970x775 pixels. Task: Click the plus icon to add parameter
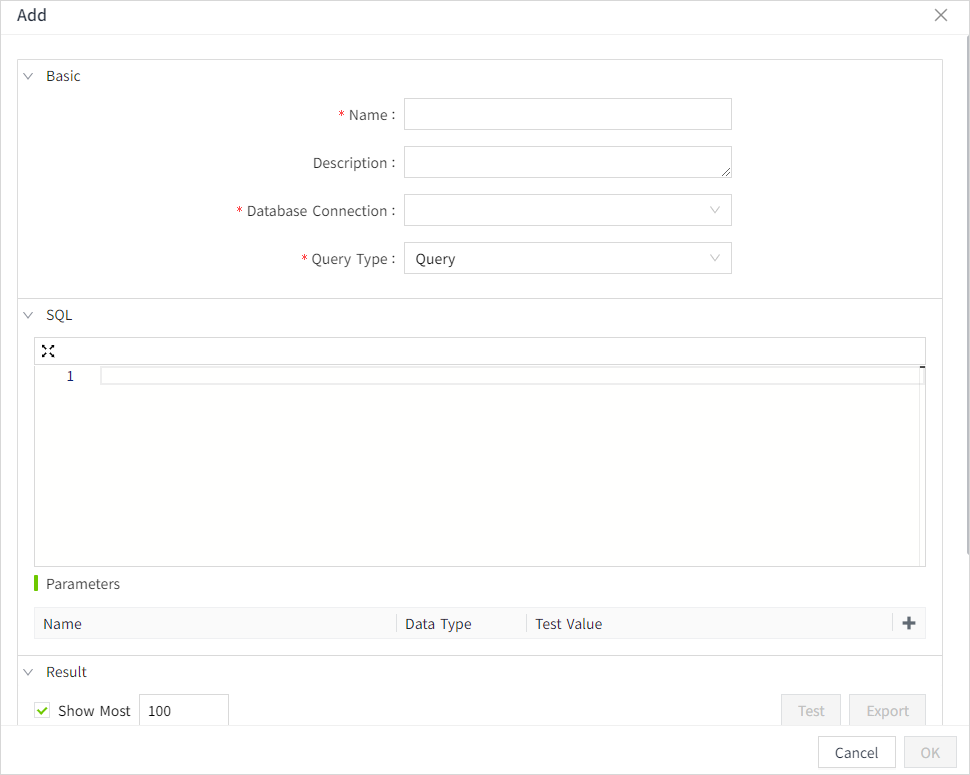908,623
